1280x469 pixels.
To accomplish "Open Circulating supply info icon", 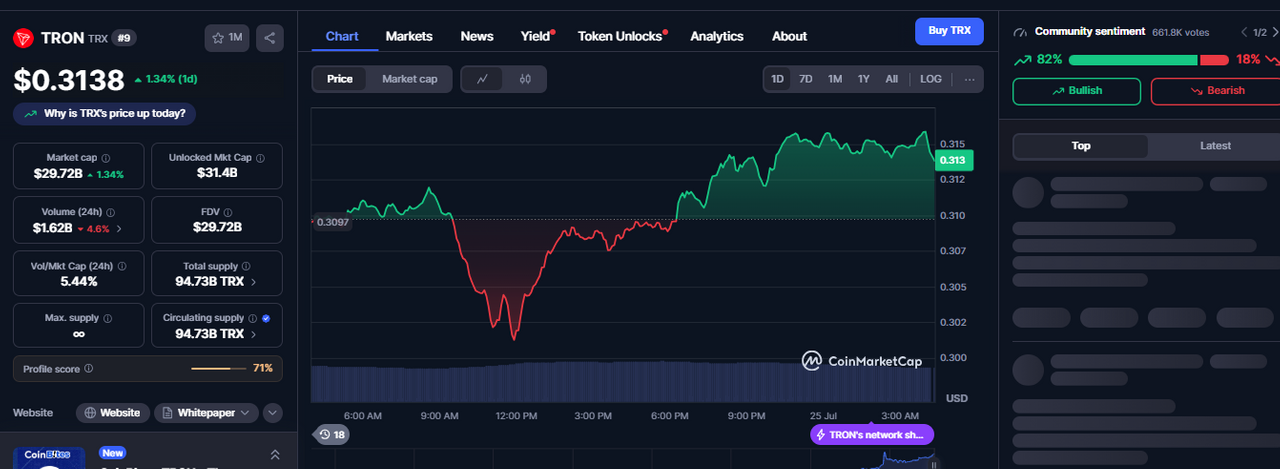I will (x=253, y=318).
